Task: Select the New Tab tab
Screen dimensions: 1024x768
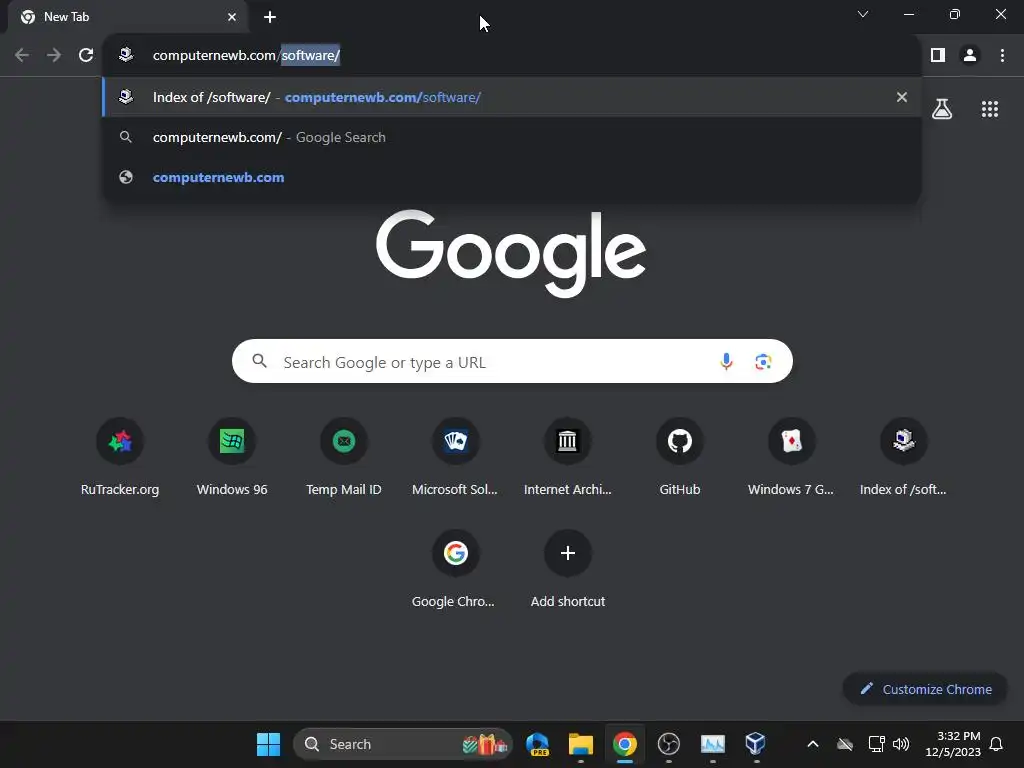Action: (x=128, y=17)
